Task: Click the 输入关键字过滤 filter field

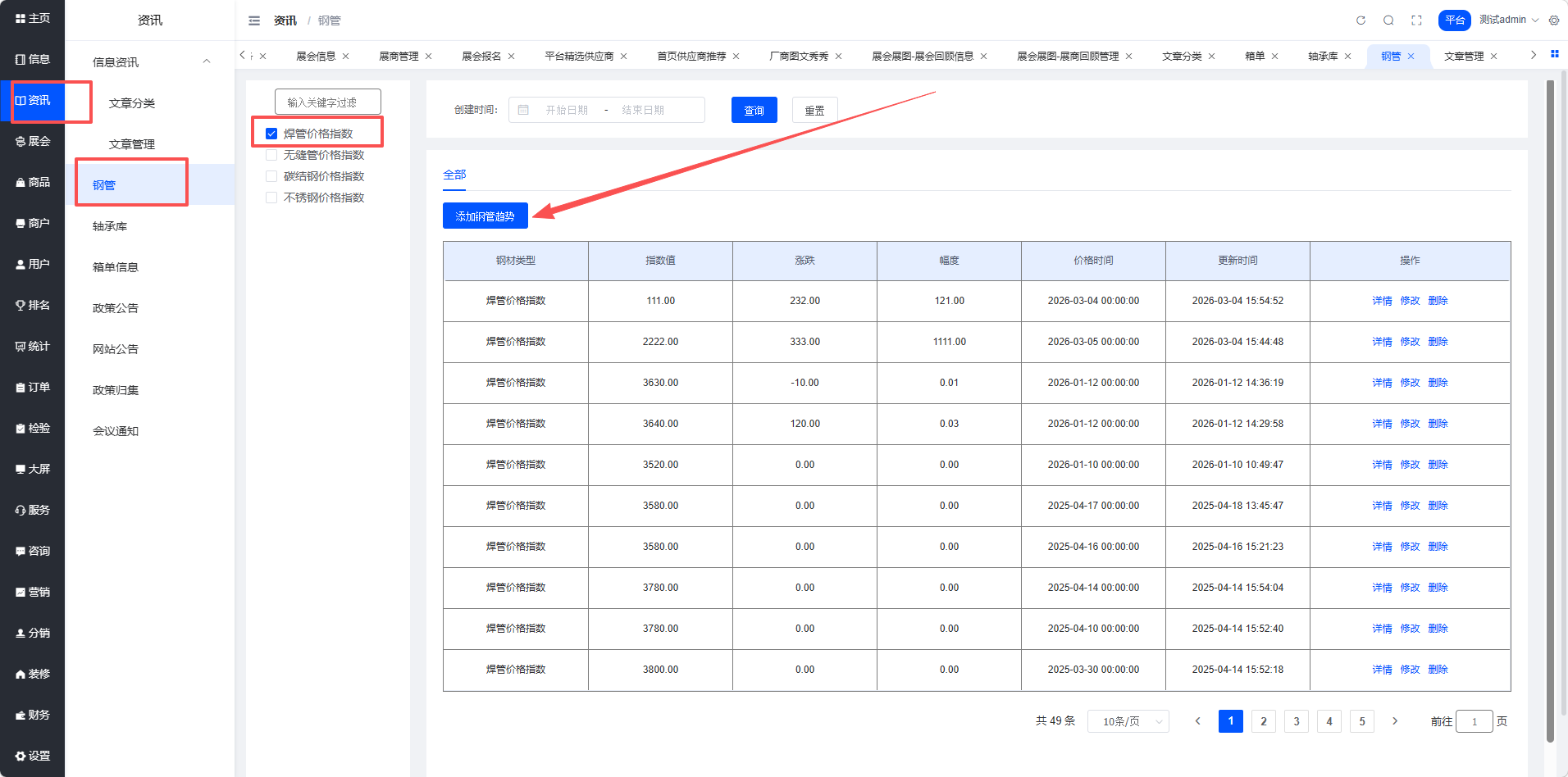Action: click(328, 102)
